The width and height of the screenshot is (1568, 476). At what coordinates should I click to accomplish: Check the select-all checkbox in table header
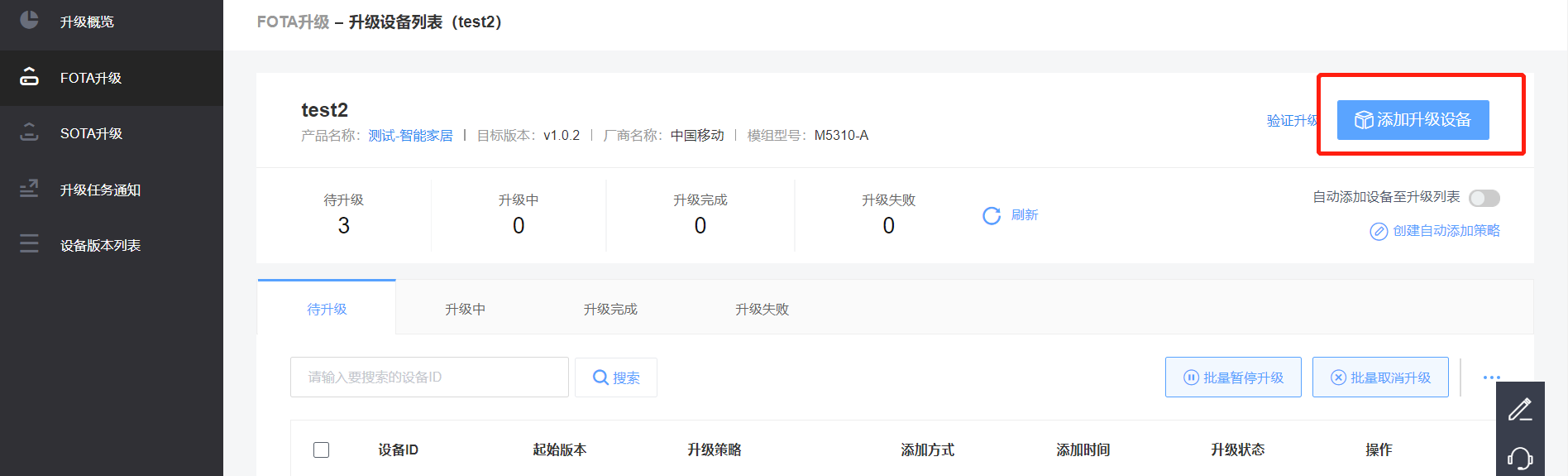point(322,450)
